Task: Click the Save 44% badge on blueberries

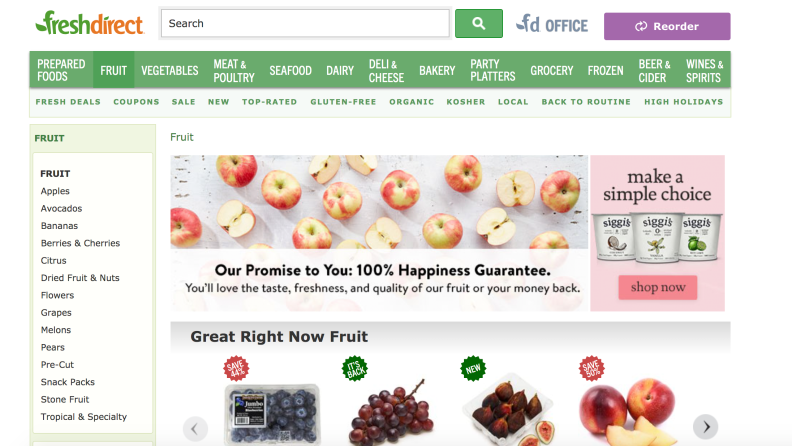Action: (236, 368)
